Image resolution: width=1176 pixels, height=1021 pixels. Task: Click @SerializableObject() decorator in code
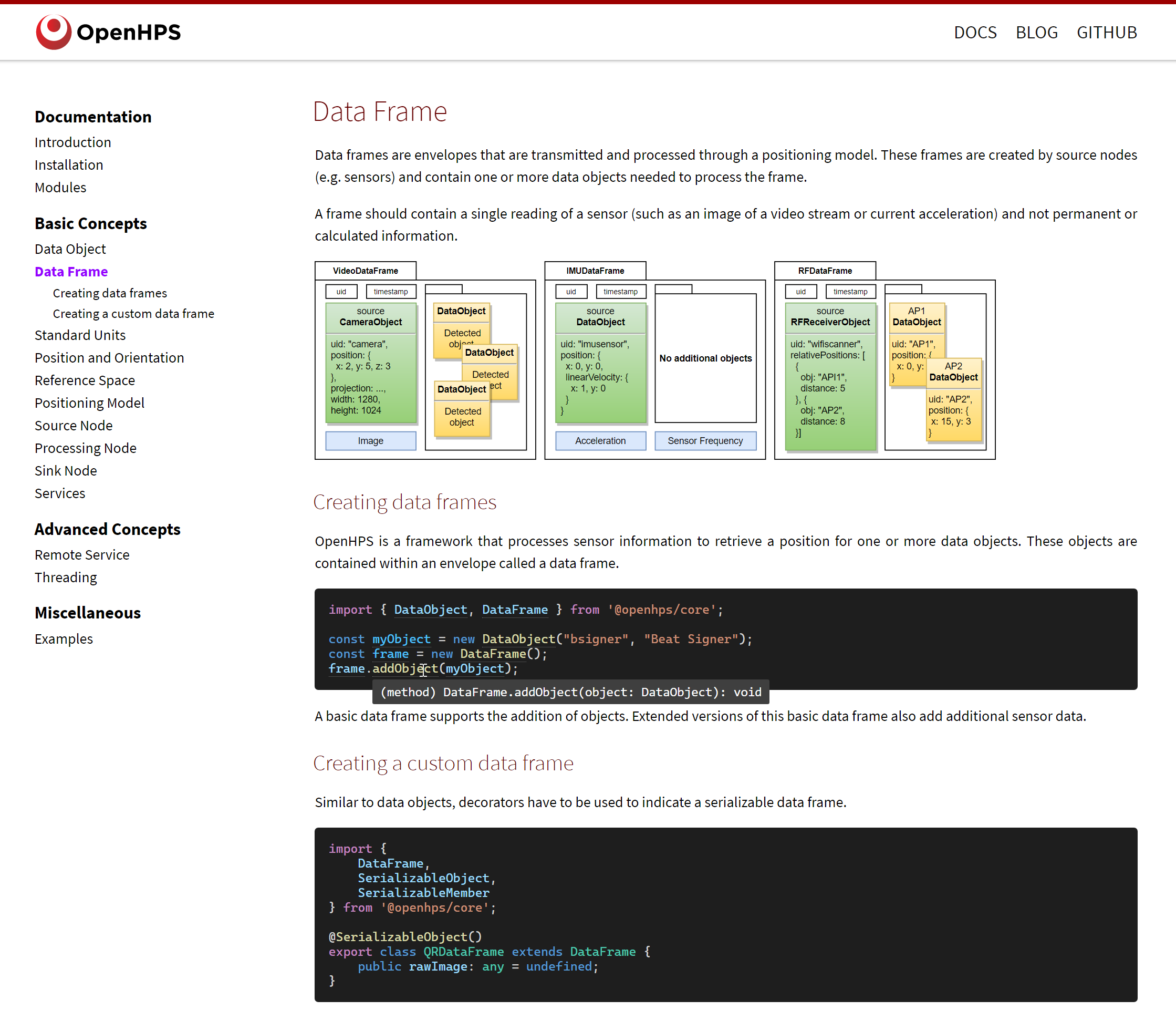[x=405, y=937]
